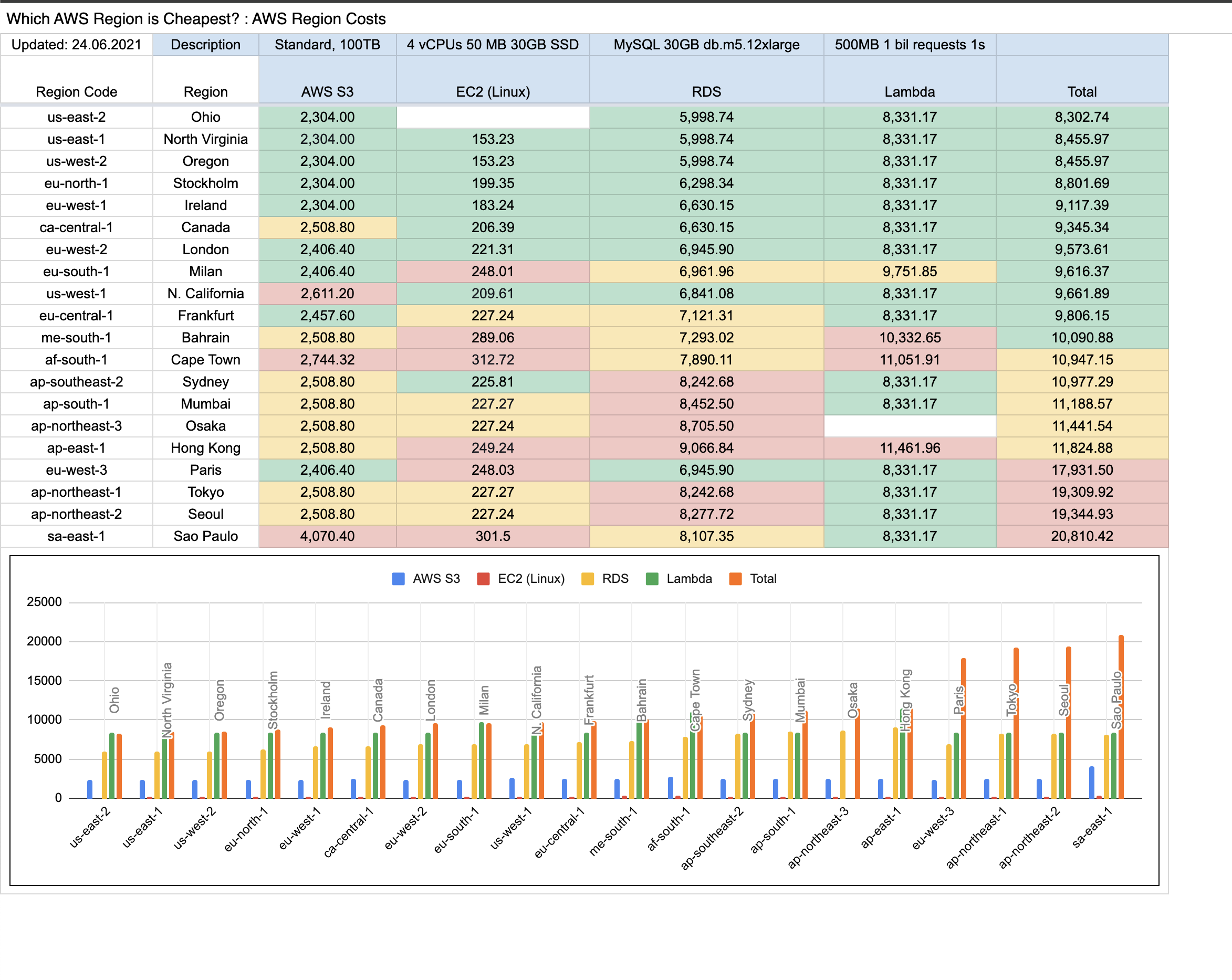The height and width of the screenshot is (980, 1232).
Task: Click the orange Total bar for sa-east-1
Action: [1121, 716]
